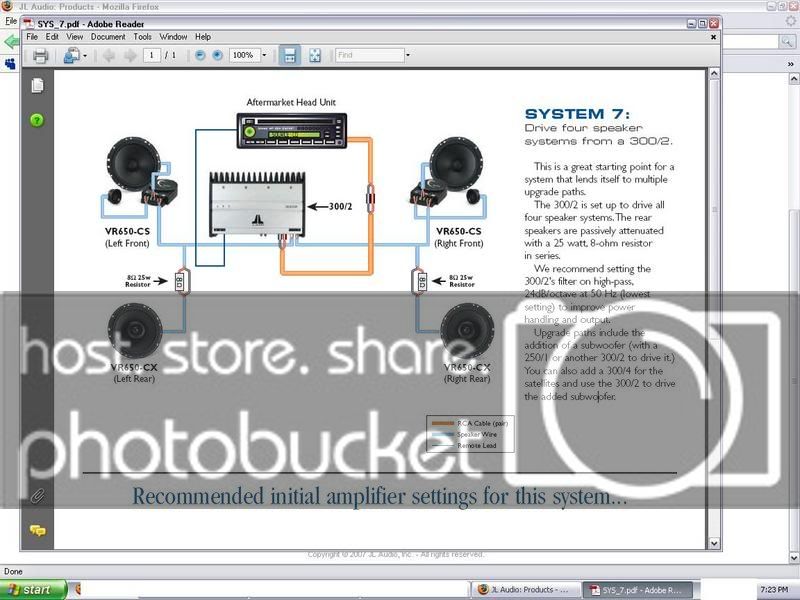Click the 100% zoom level field
The height and width of the screenshot is (600, 800).
click(x=244, y=55)
